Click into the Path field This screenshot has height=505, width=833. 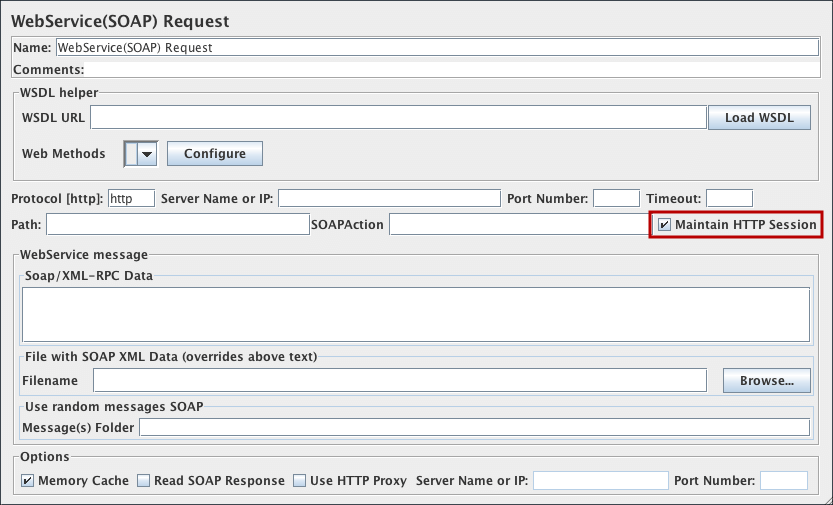coord(178,225)
